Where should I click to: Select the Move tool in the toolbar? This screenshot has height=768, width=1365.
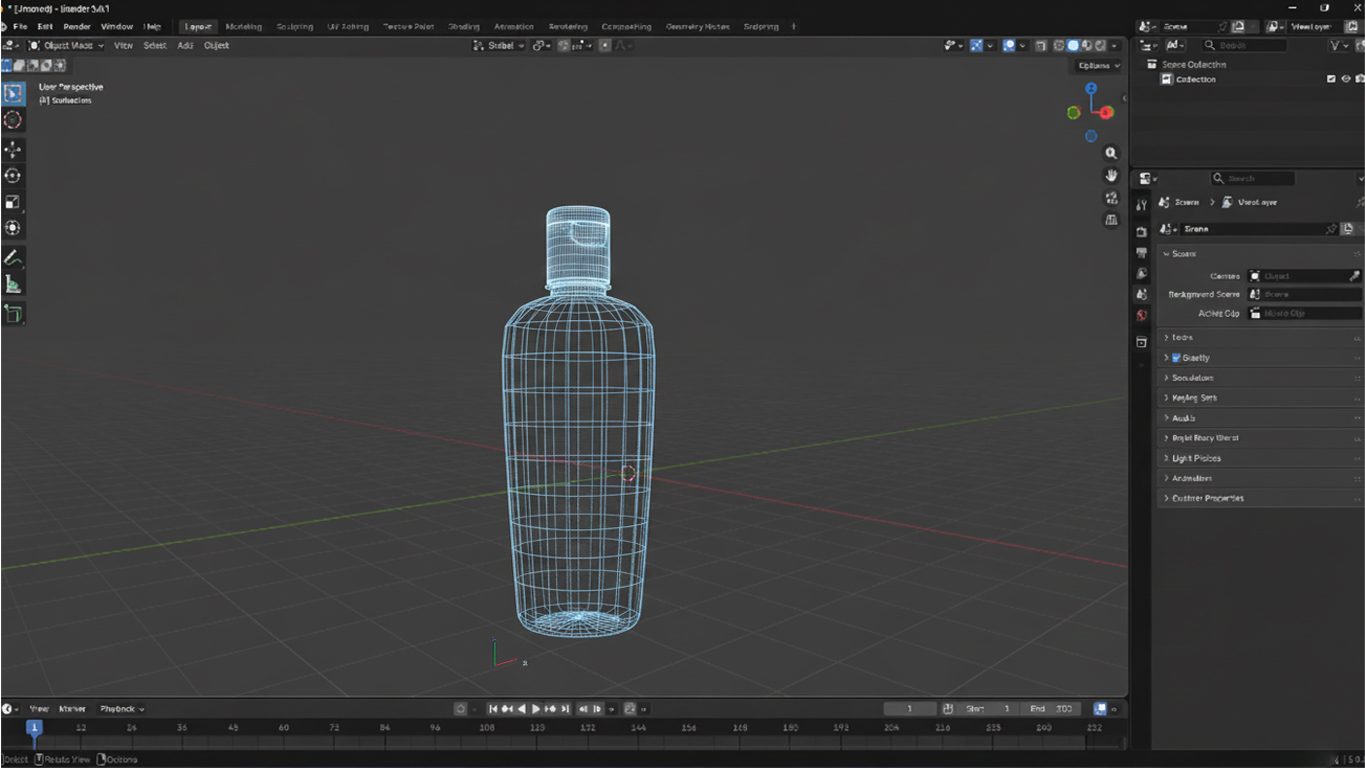point(13,148)
